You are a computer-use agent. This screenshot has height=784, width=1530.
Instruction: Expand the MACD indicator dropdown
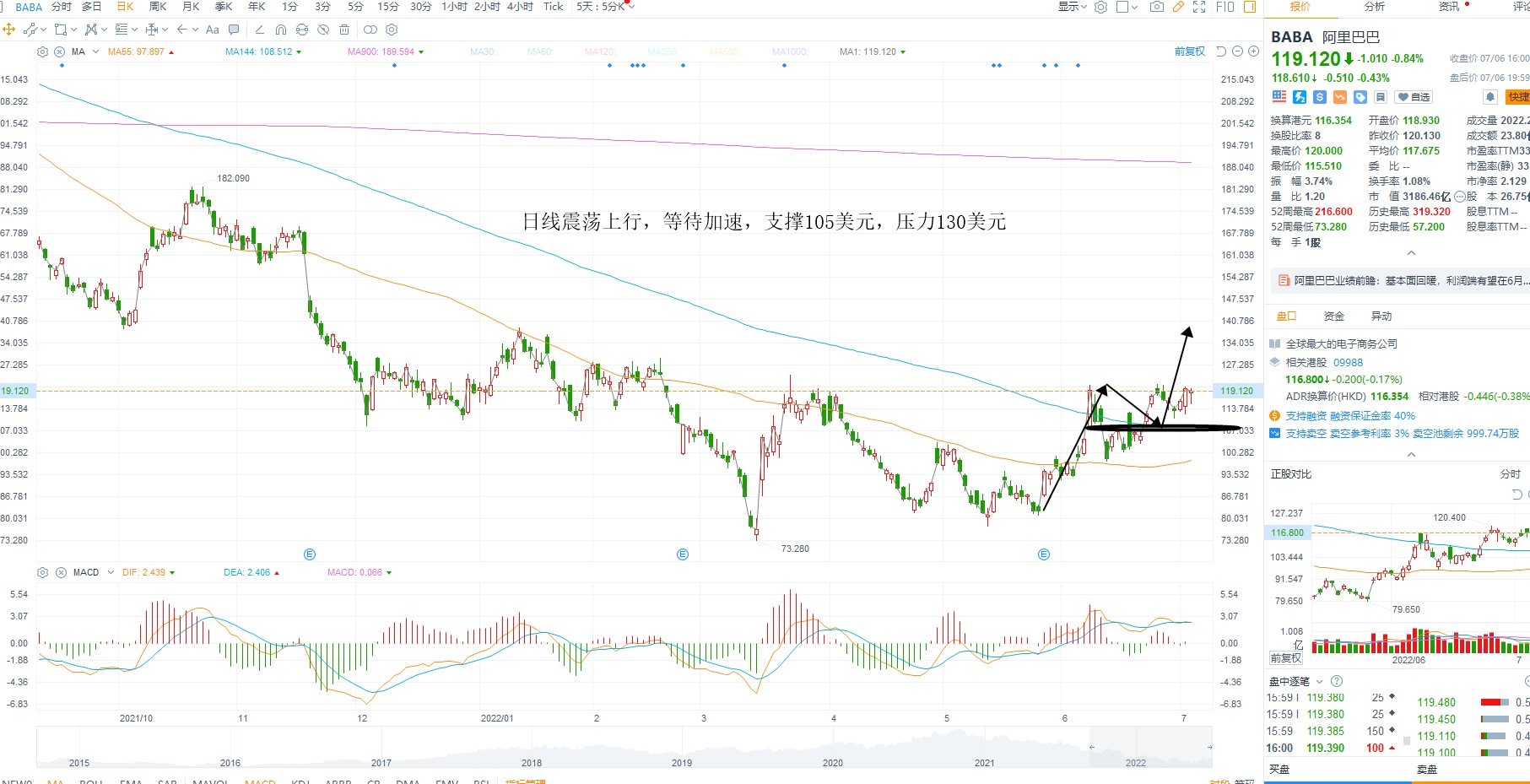(x=109, y=573)
